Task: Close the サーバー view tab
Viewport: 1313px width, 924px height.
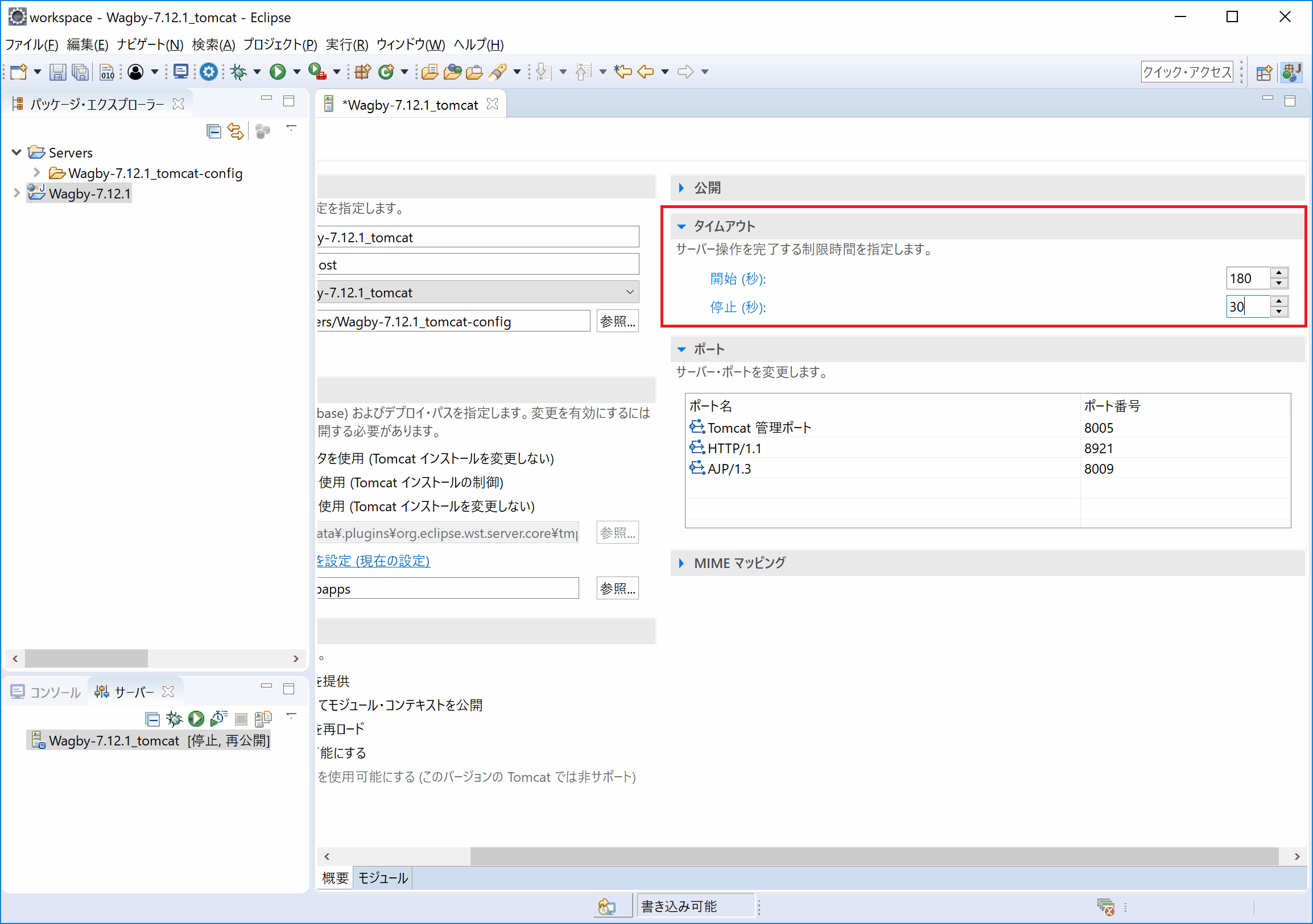Action: [168, 692]
